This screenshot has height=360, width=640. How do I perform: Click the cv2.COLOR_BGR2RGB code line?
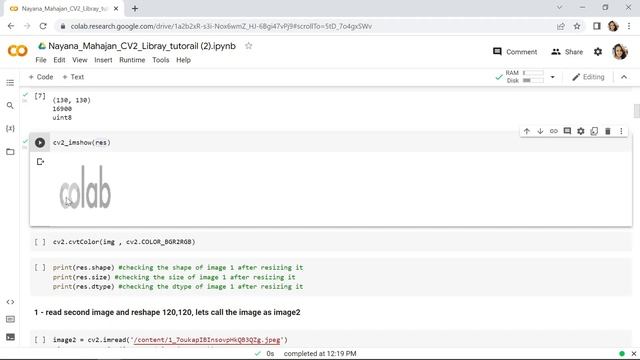coord(124,242)
